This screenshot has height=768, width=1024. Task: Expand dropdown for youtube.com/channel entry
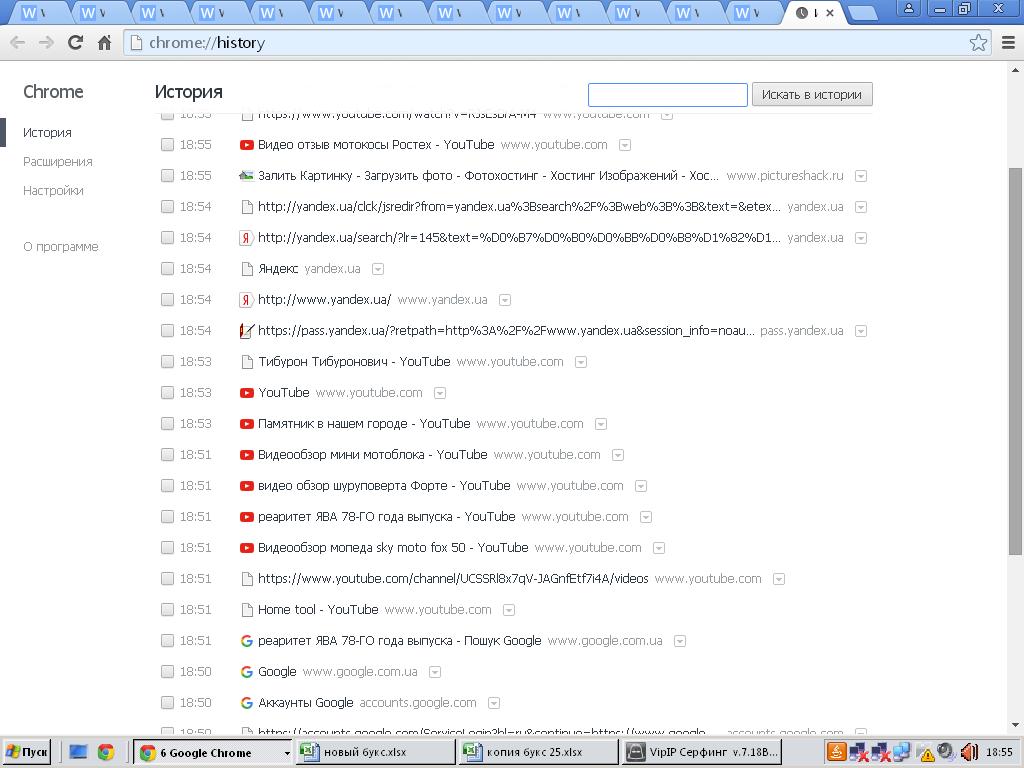(778, 579)
